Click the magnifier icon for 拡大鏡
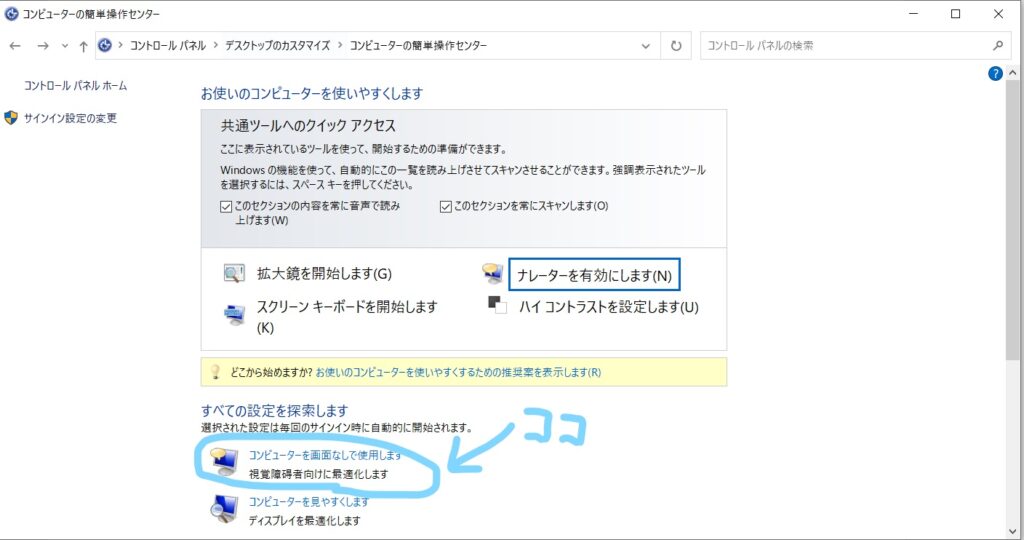 (234, 273)
